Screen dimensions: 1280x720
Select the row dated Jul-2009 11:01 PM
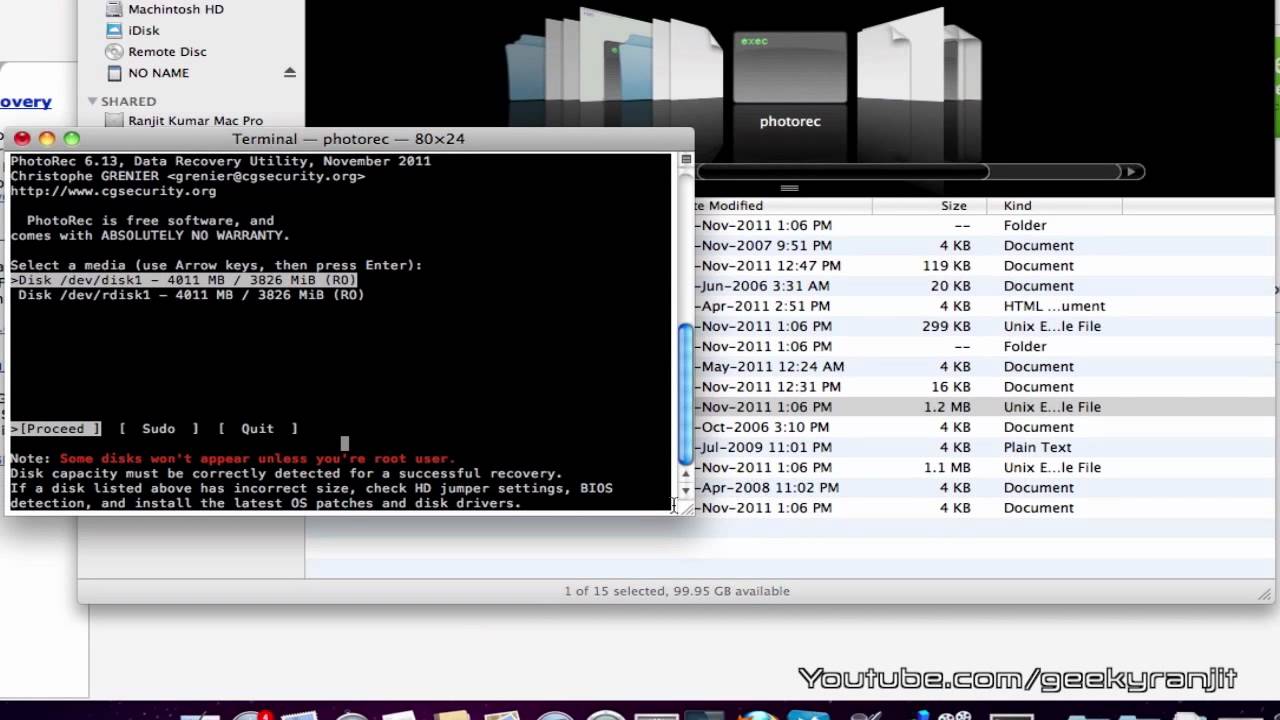click(x=985, y=447)
